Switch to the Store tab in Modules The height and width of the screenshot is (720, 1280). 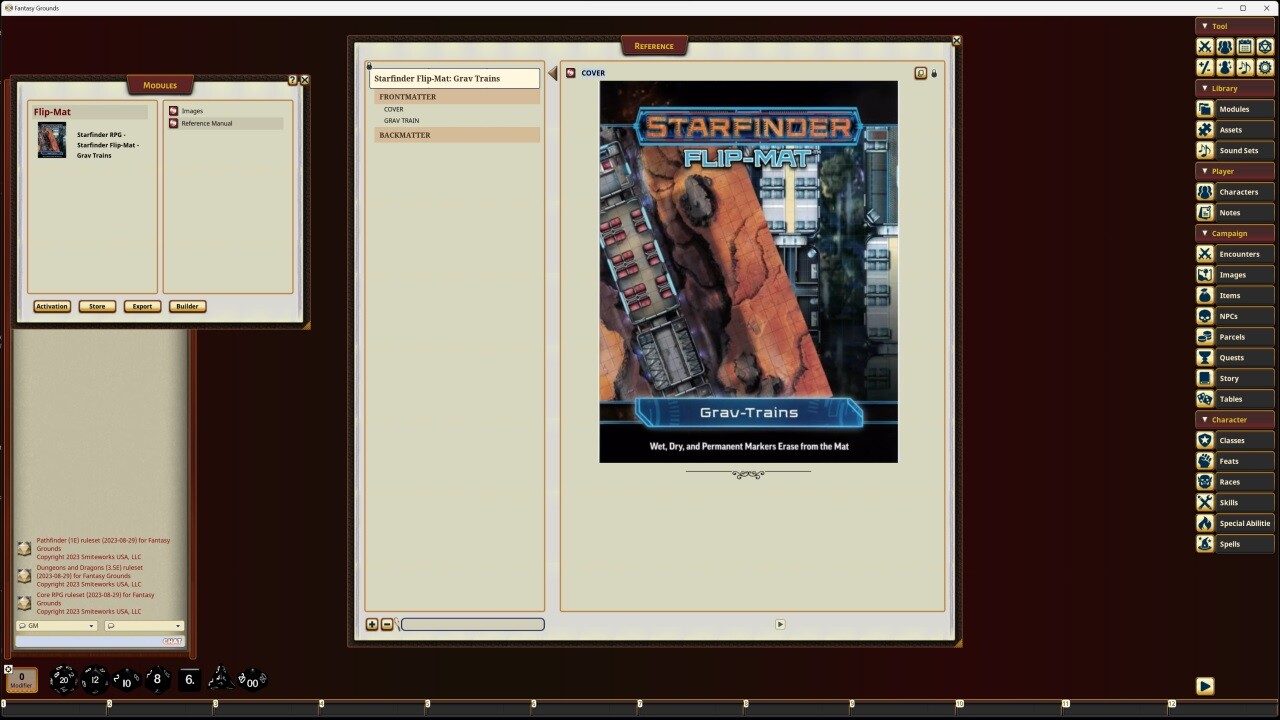pos(96,306)
